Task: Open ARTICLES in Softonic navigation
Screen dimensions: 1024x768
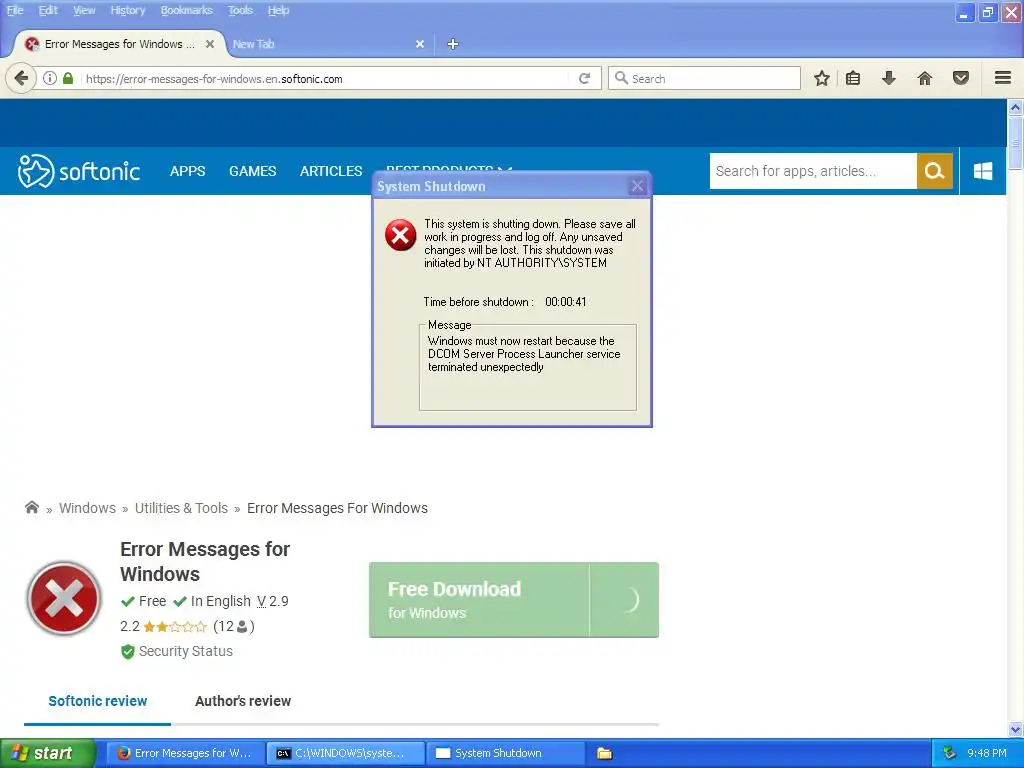Action: coord(331,171)
